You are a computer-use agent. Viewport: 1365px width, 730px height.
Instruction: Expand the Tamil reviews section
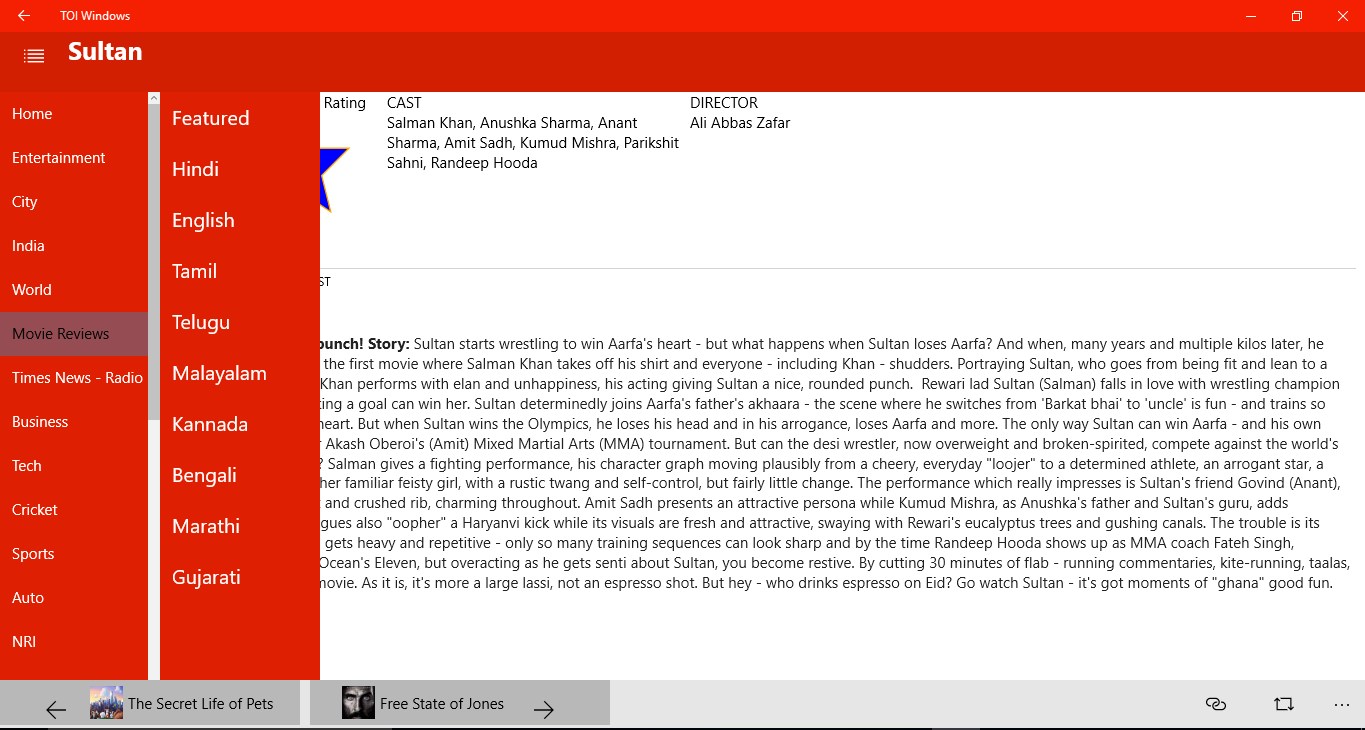tap(194, 271)
